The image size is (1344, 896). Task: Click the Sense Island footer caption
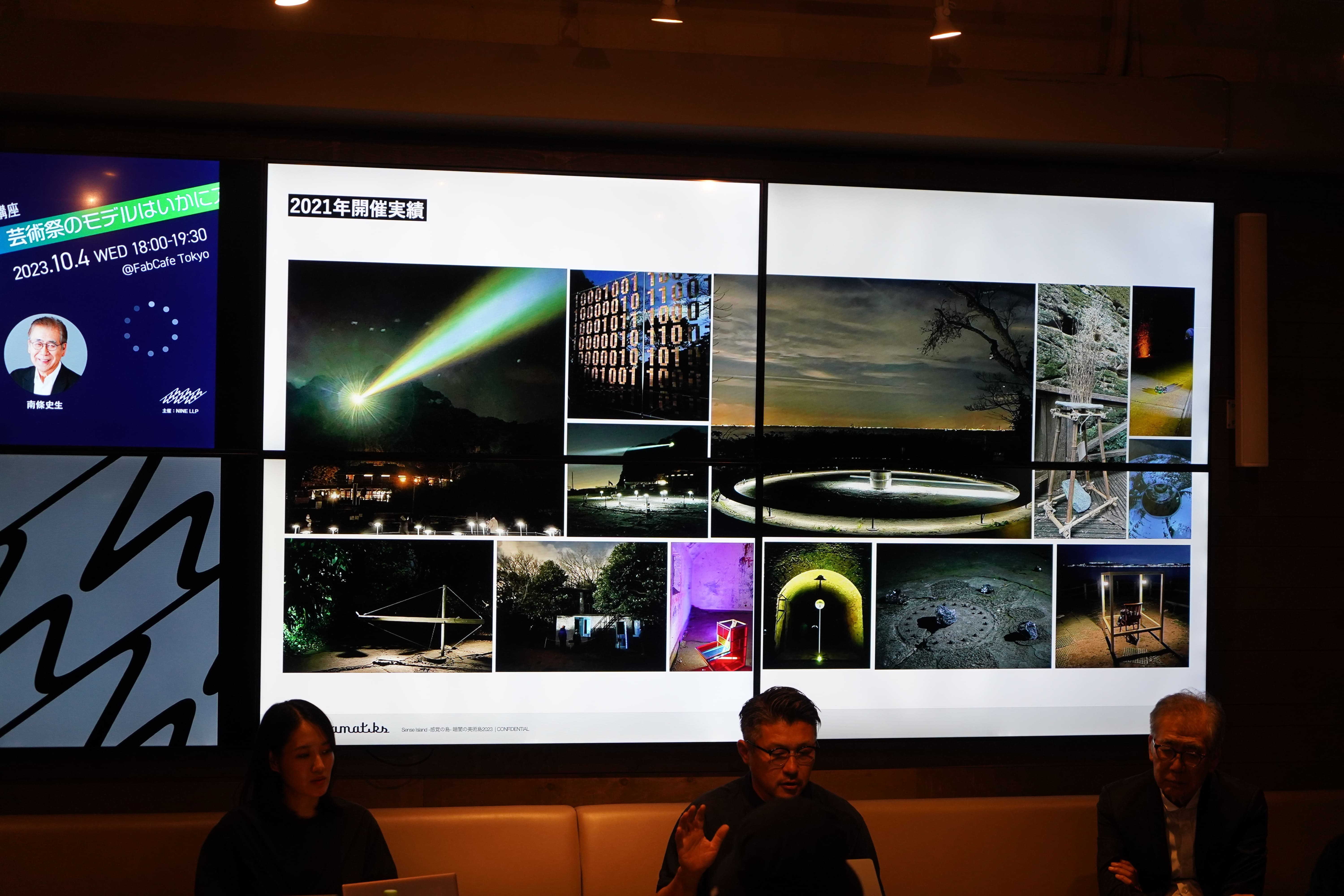465,729
